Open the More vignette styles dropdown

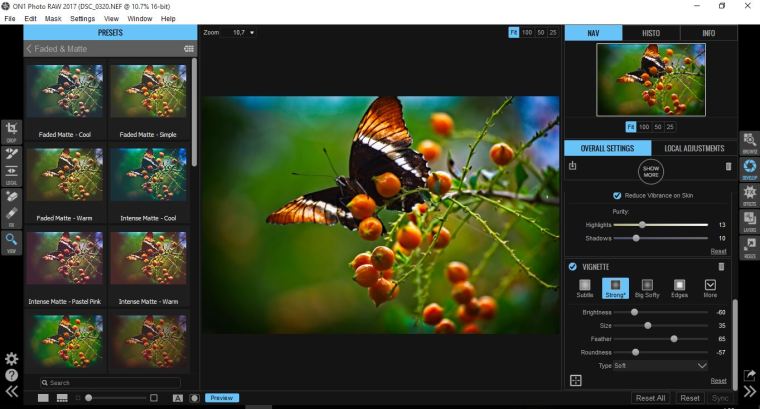coord(710,288)
